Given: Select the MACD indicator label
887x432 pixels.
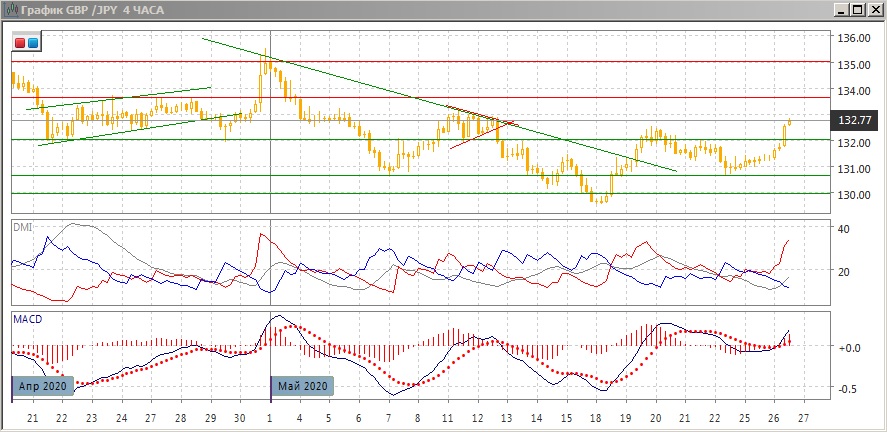Looking at the screenshot, I should point(27,319).
